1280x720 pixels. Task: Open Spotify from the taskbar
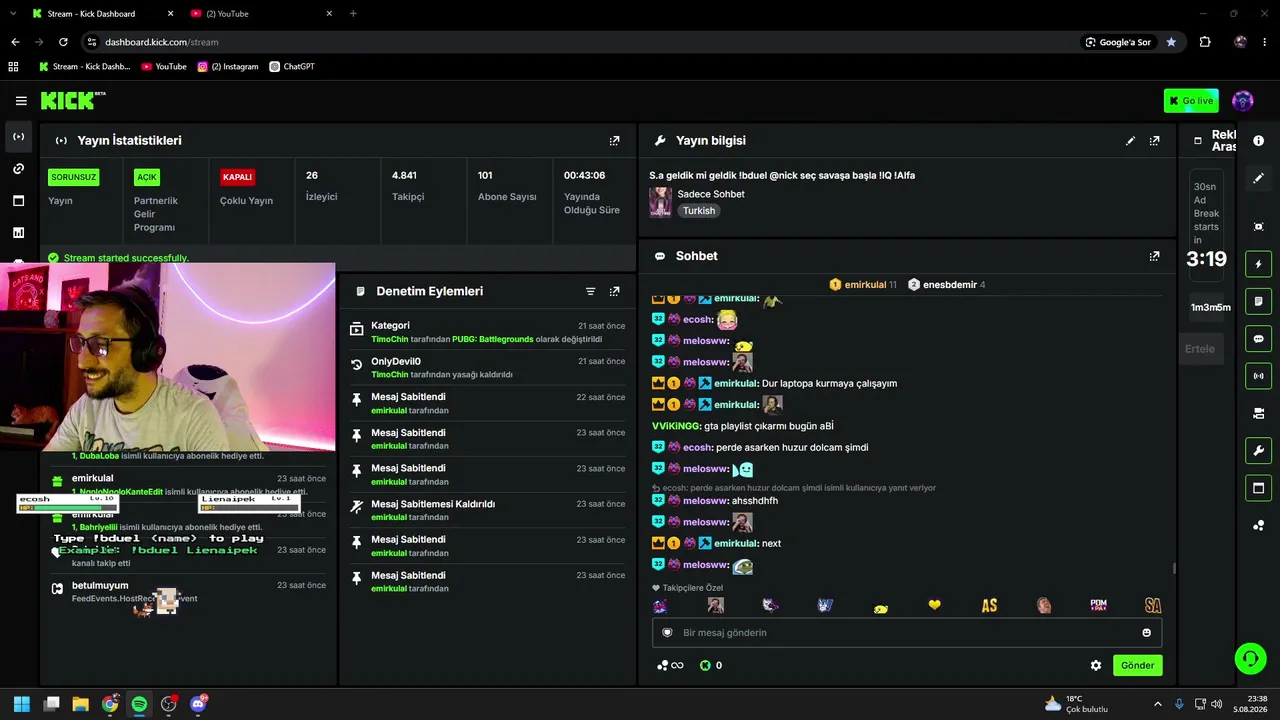point(139,704)
